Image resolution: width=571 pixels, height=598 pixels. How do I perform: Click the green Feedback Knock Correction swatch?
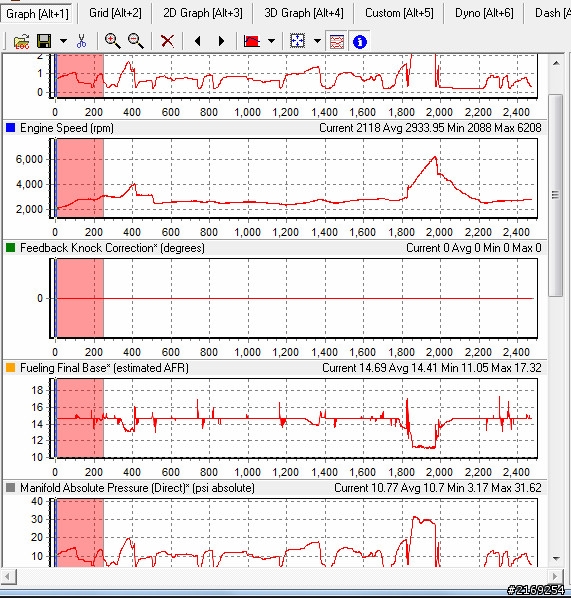tap(11, 248)
